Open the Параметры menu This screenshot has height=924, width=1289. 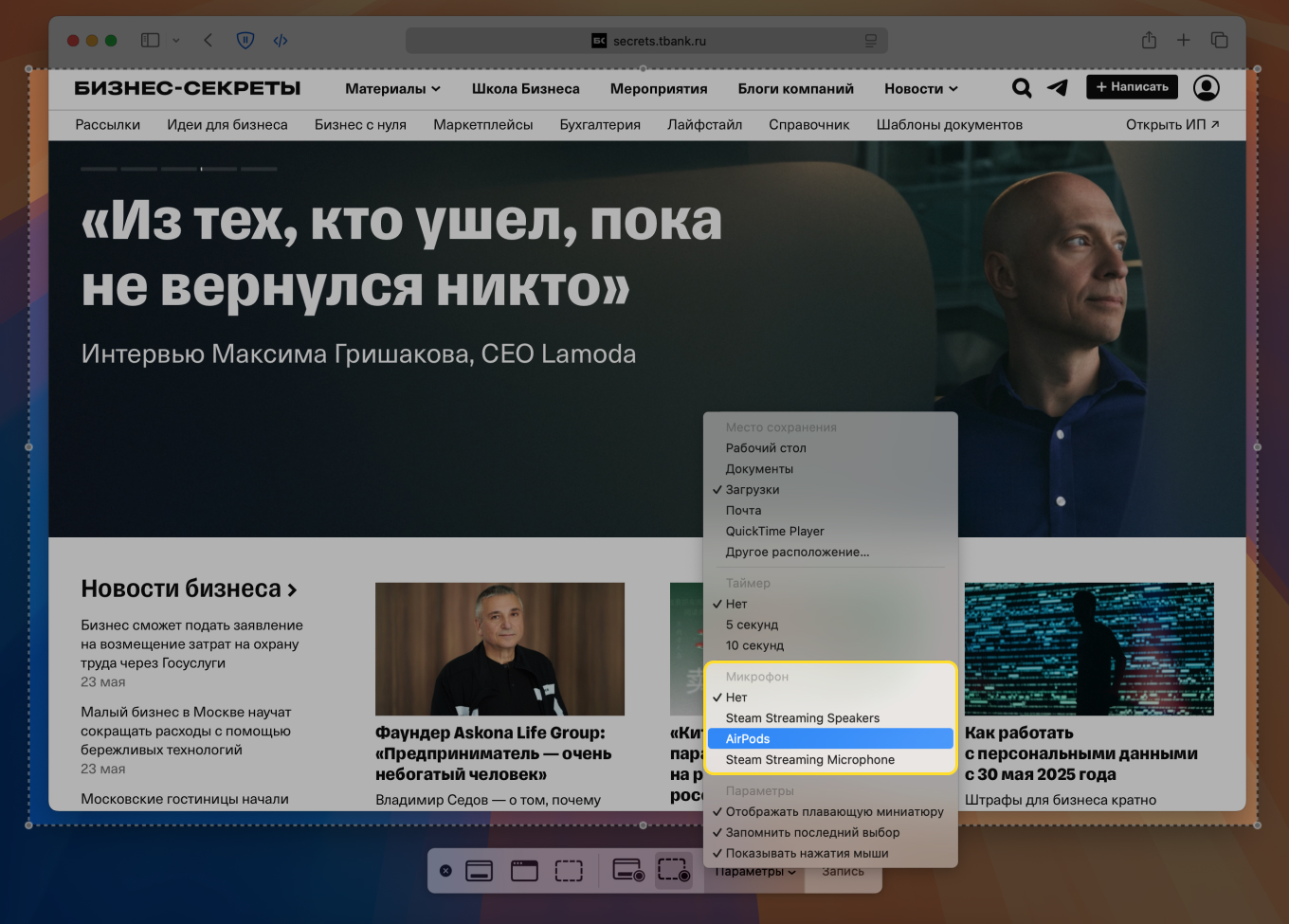(x=753, y=870)
